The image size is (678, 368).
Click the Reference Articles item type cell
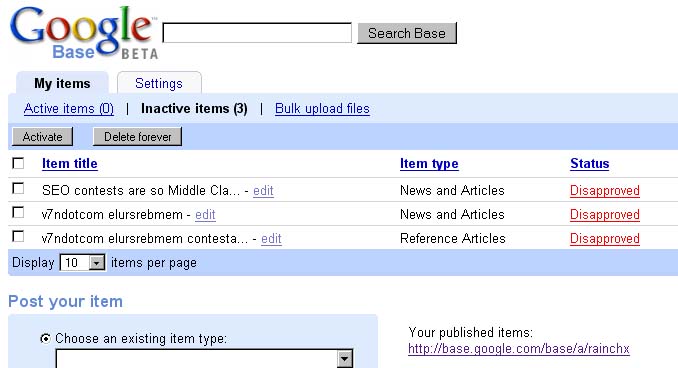pos(453,239)
